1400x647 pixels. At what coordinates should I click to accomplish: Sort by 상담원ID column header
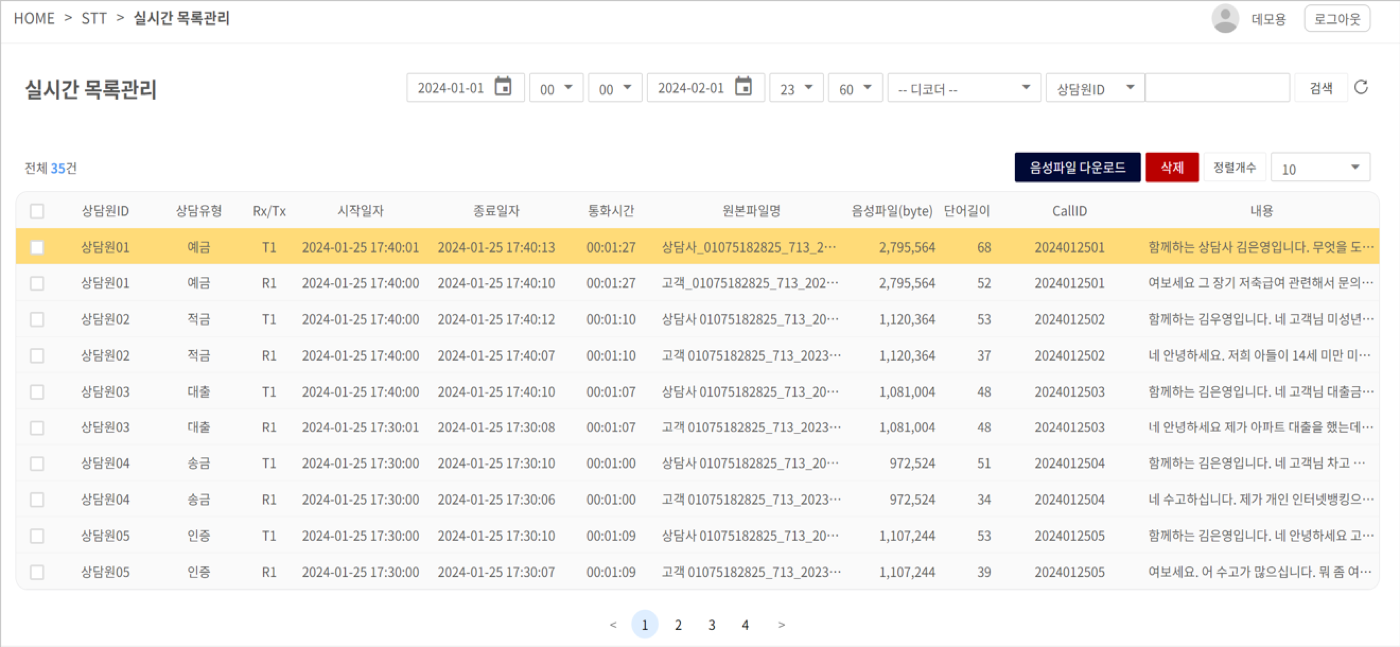click(105, 211)
